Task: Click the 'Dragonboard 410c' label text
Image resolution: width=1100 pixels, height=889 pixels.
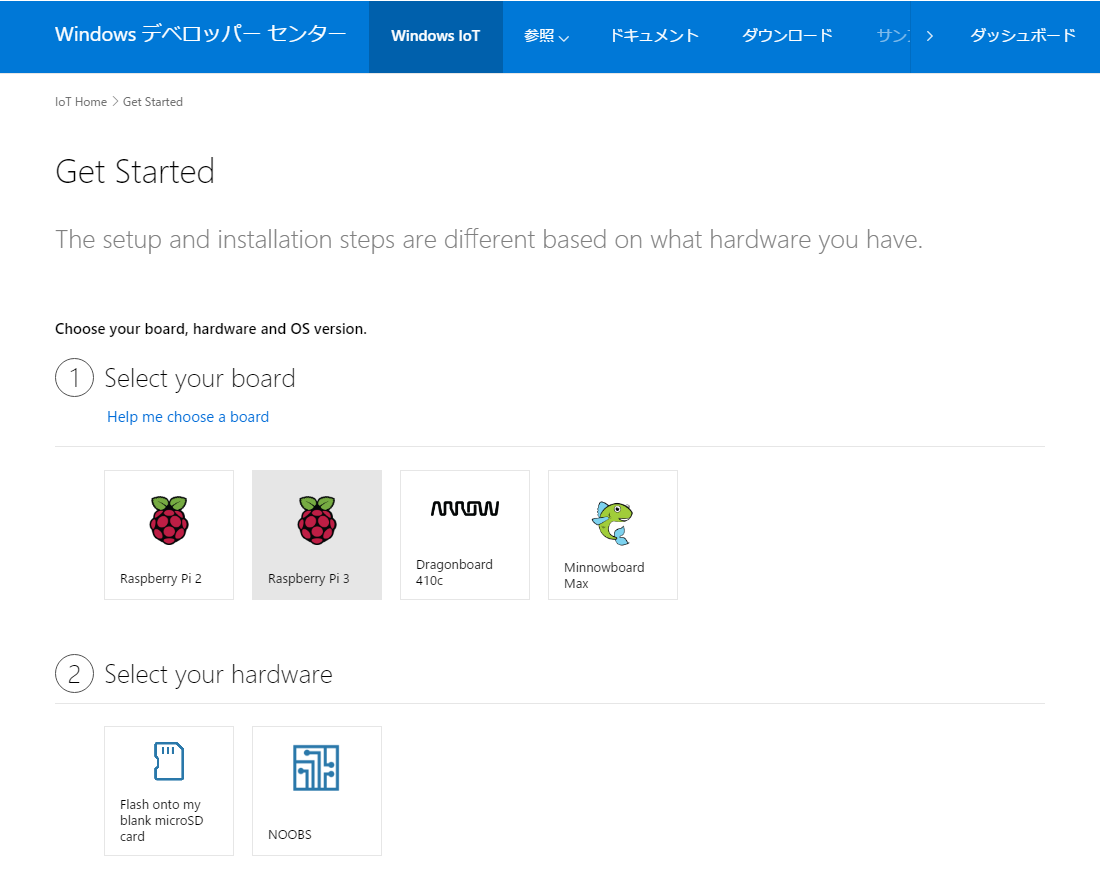Action: click(x=455, y=573)
